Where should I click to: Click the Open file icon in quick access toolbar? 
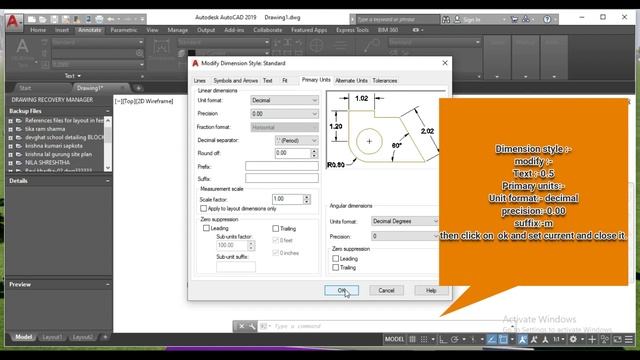point(42,19)
